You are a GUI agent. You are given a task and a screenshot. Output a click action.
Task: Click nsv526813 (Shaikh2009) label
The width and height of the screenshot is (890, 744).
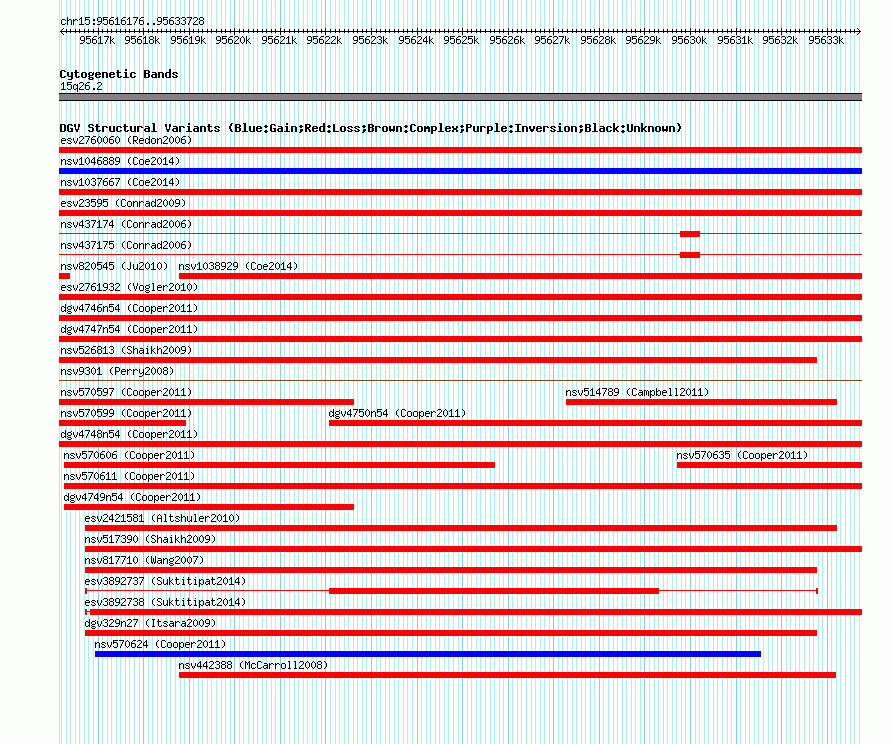126,350
